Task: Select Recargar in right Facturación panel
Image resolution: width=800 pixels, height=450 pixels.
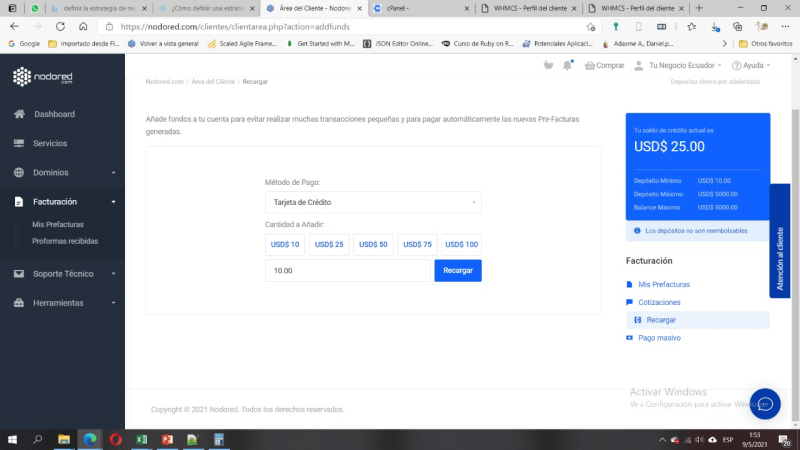Action: point(697,320)
